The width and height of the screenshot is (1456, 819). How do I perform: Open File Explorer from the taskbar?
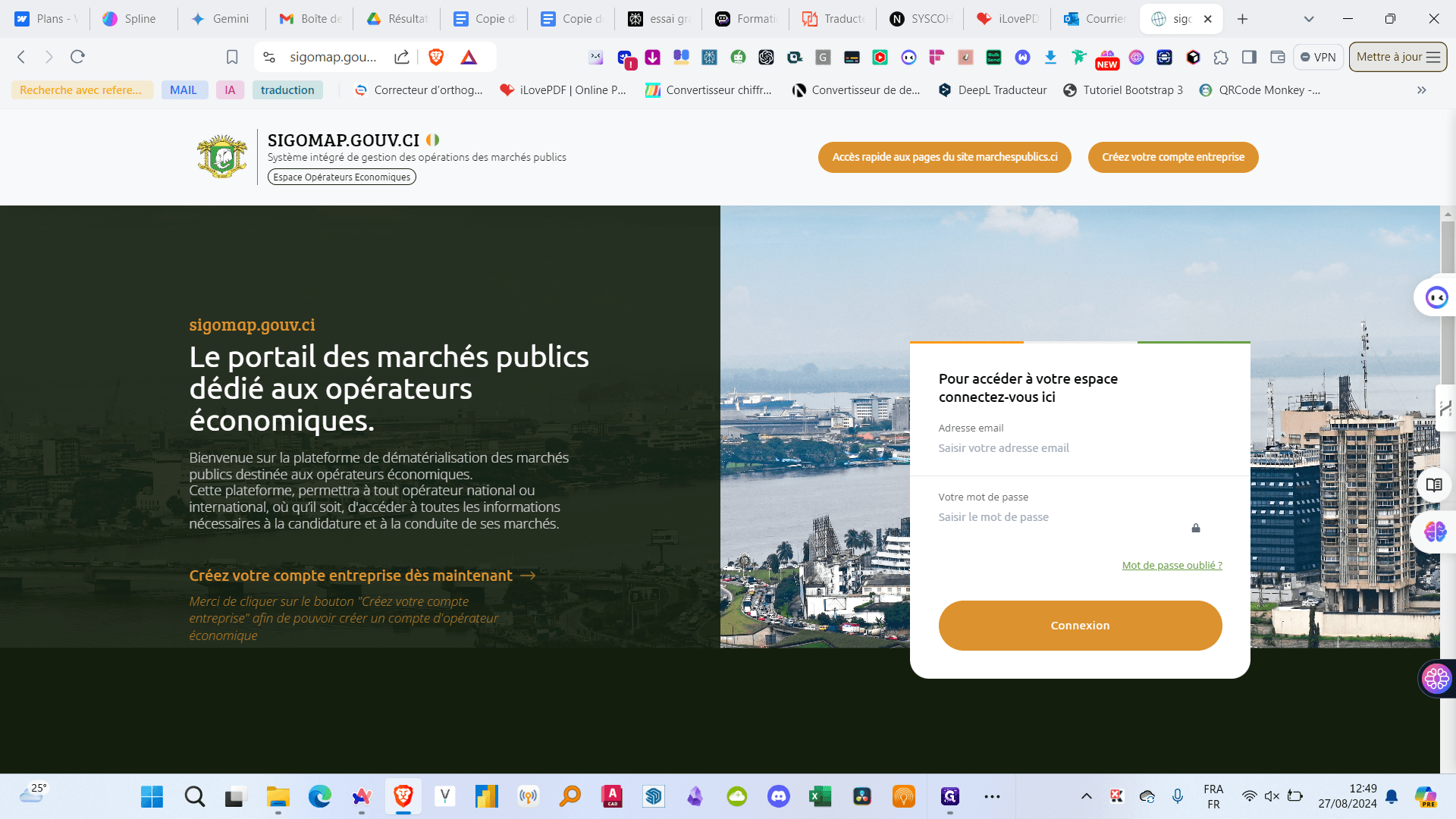(278, 796)
